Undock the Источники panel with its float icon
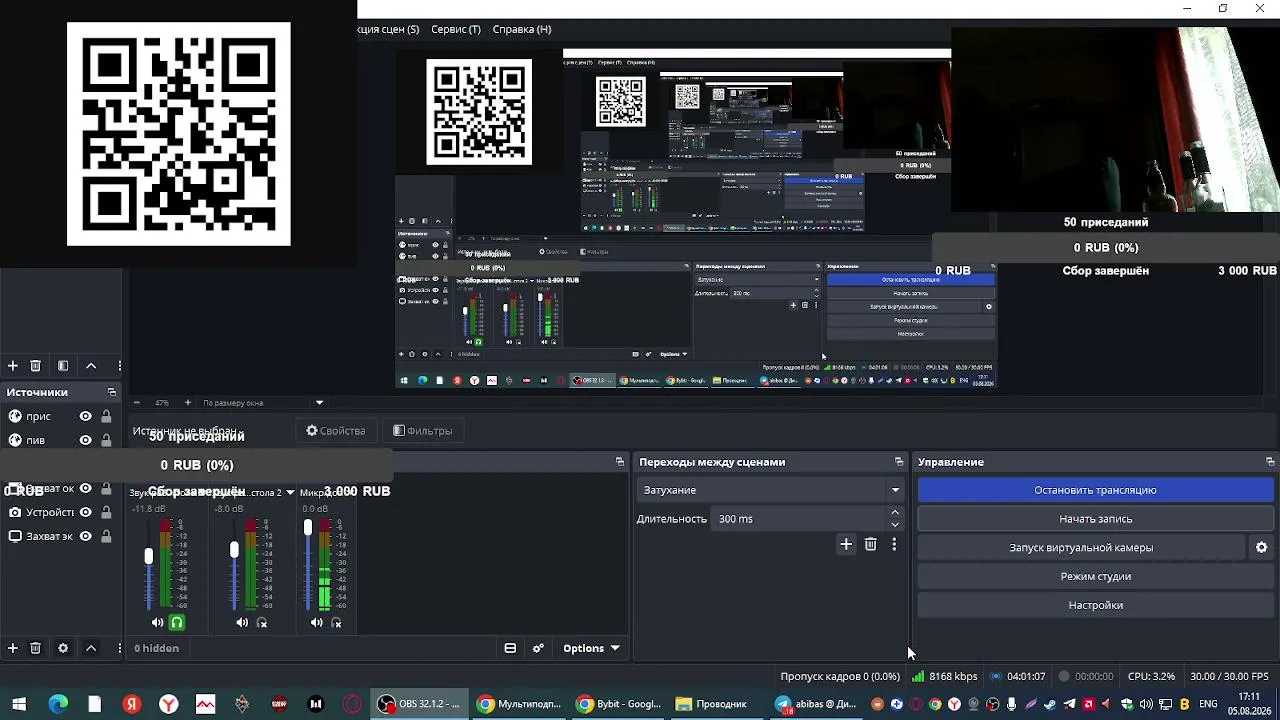 pyautogui.click(x=112, y=392)
